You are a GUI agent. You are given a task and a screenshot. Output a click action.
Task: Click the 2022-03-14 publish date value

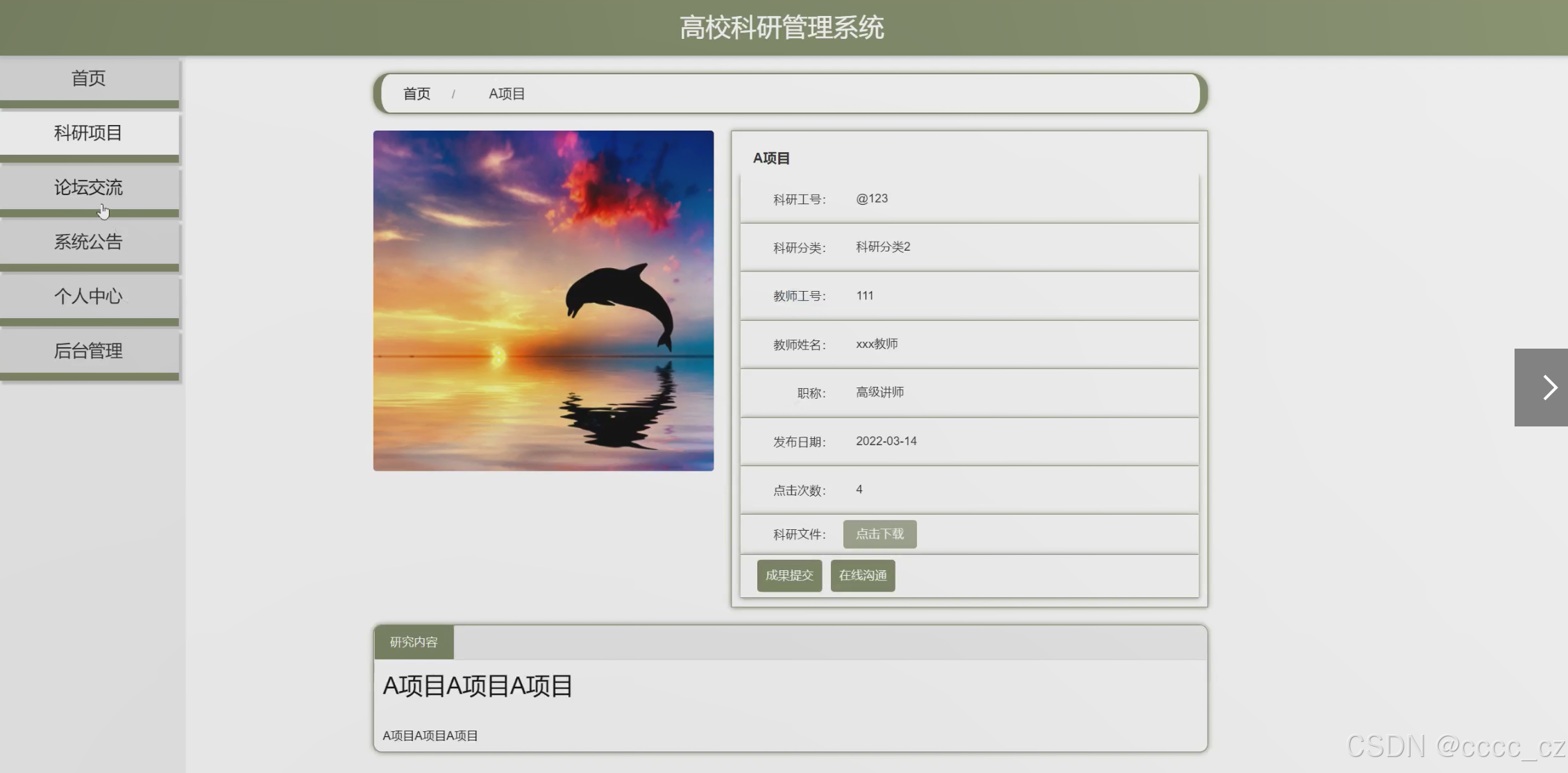click(x=886, y=441)
